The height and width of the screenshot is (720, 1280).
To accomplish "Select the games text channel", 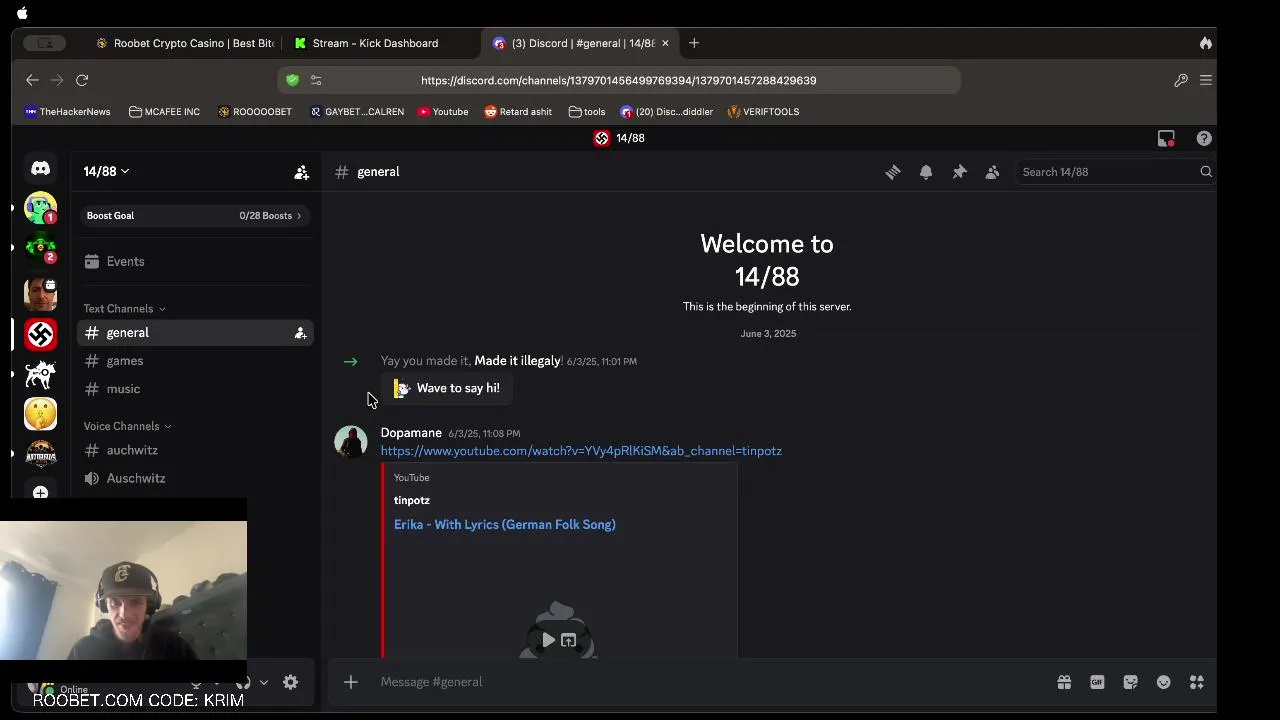I will [x=195, y=361].
